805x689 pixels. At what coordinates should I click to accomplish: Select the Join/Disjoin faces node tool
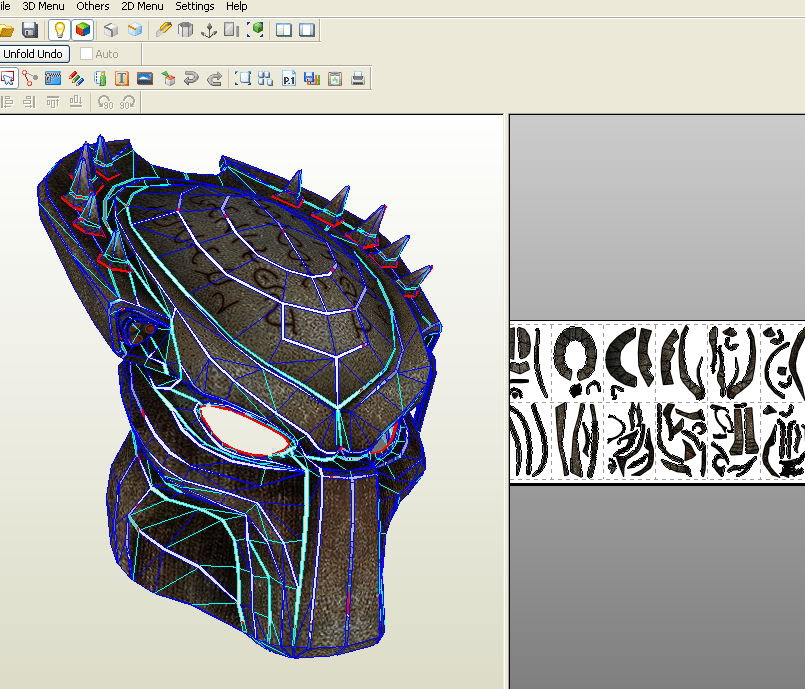30,79
